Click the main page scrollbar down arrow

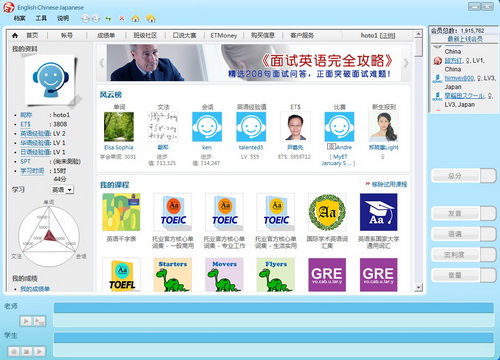(418, 287)
